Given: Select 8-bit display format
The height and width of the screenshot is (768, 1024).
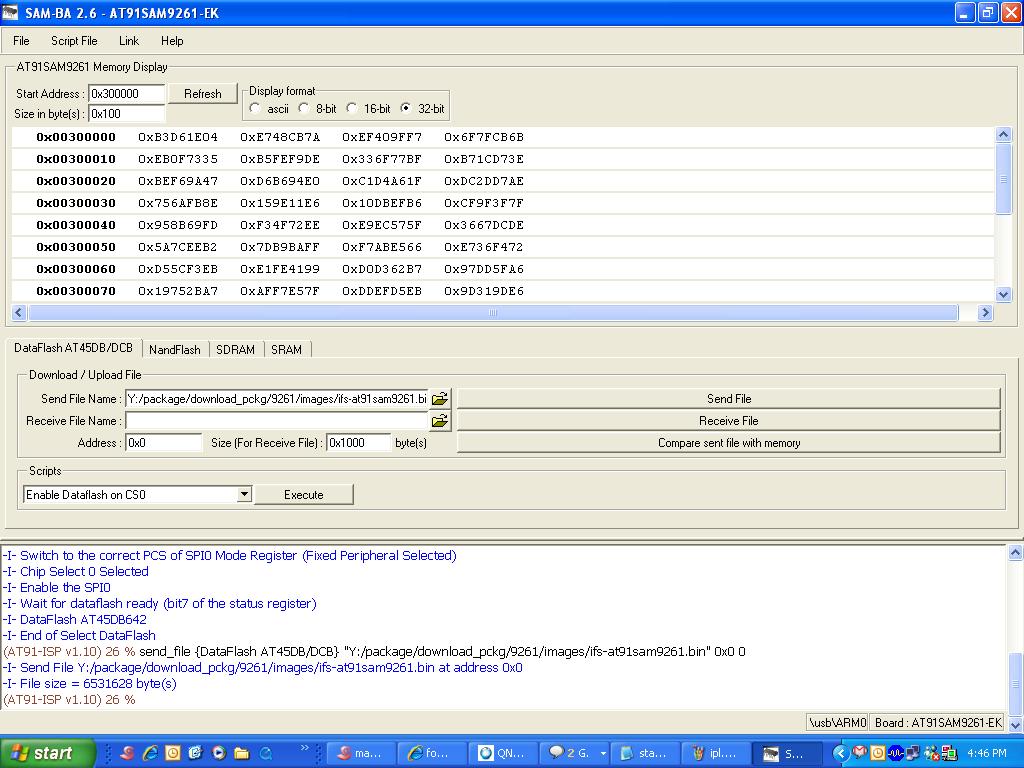Looking at the screenshot, I should (x=304, y=108).
